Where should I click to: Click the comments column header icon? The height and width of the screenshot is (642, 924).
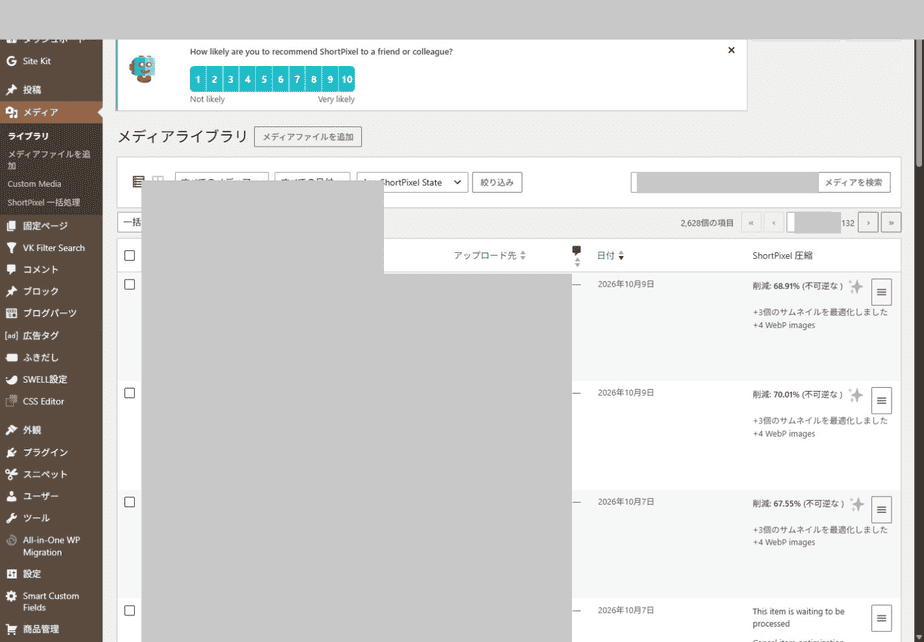[x=576, y=251]
